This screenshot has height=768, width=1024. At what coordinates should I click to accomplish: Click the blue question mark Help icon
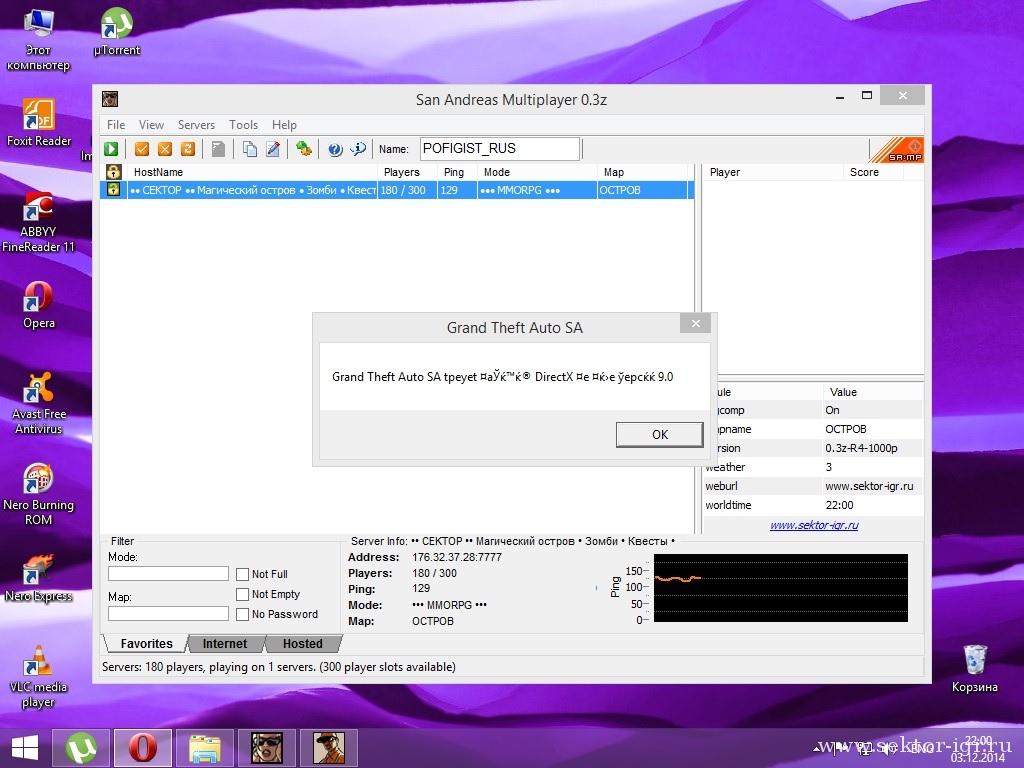point(335,149)
